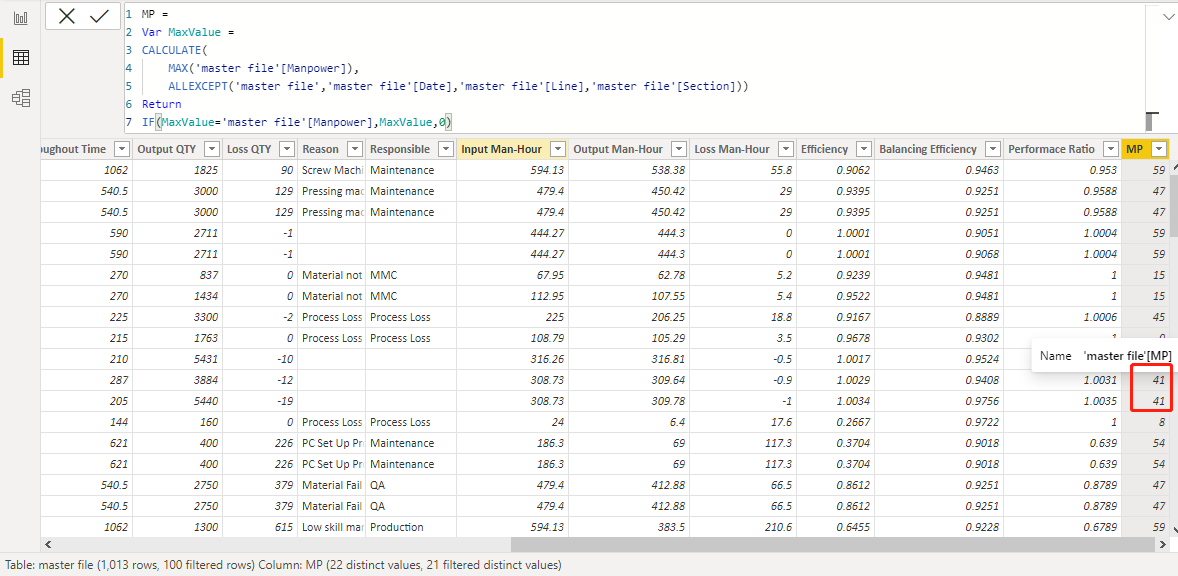
Task: Select the Output Man-Hour cell 309.64
Action: [629, 380]
